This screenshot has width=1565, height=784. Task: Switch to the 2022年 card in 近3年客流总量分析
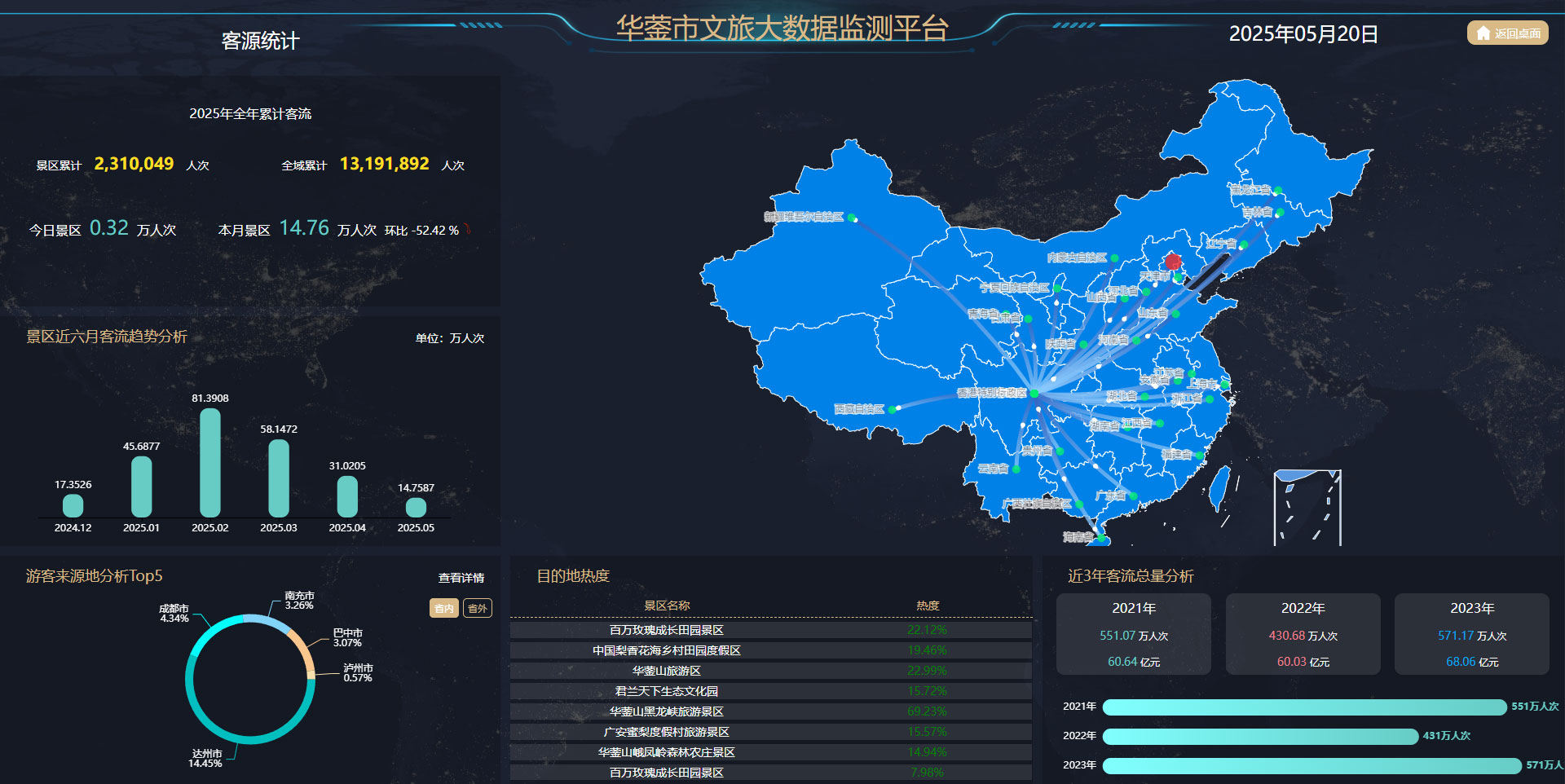[1303, 634]
